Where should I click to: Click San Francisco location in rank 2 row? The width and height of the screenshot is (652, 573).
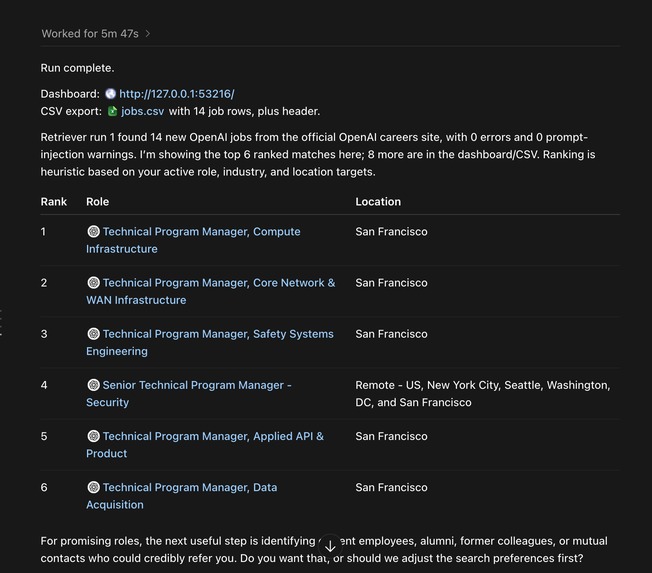coord(391,283)
